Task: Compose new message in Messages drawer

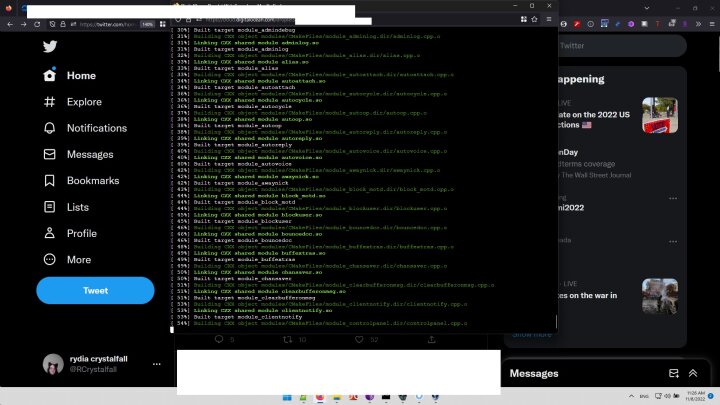Action: [674, 373]
